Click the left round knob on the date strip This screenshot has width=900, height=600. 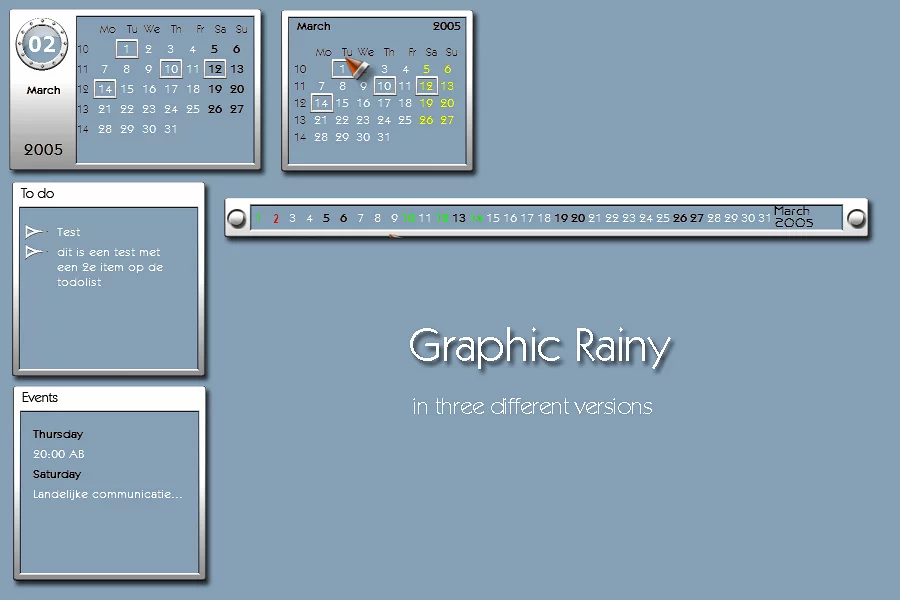pos(237,218)
